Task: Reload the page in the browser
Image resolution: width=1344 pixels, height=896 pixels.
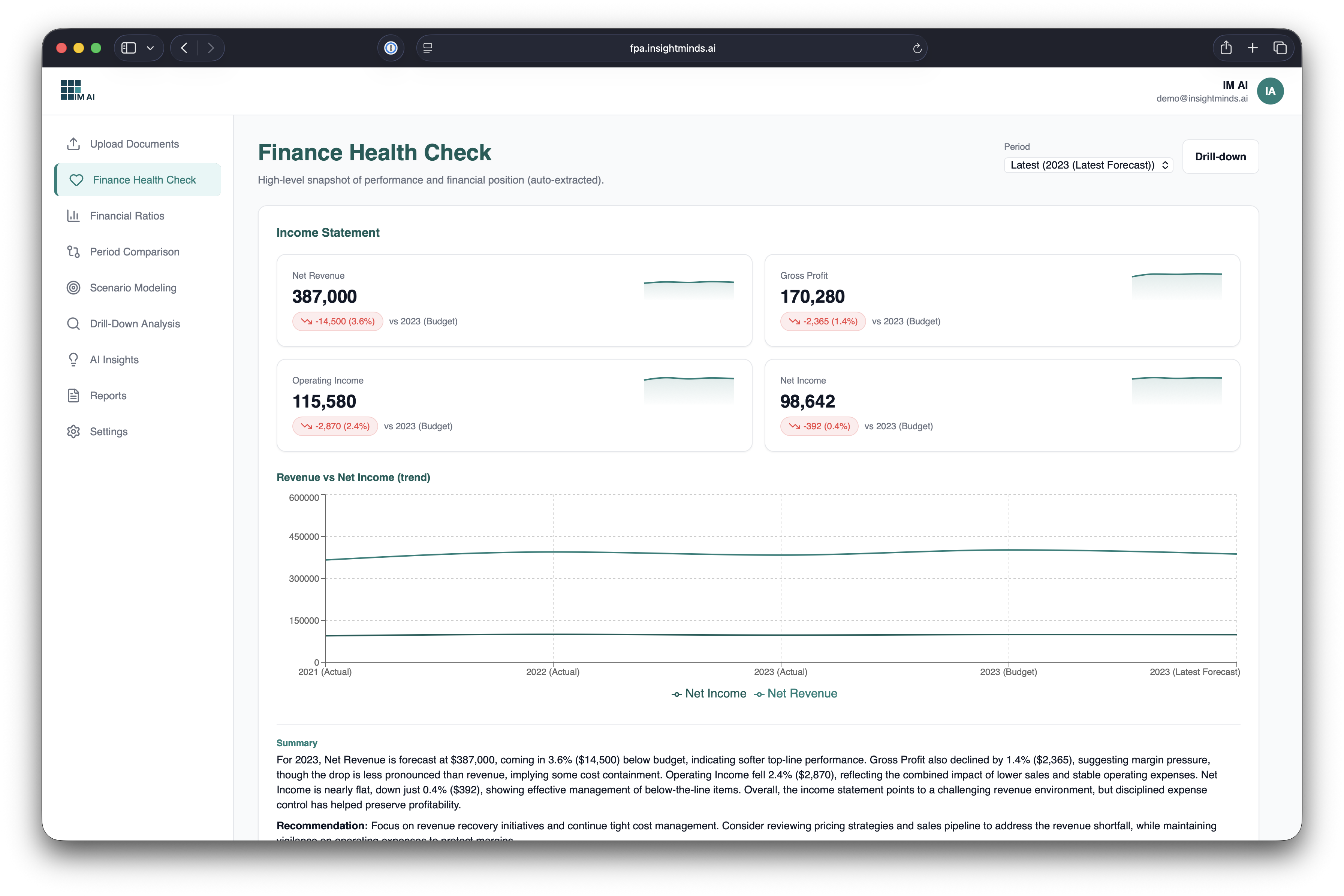Action: point(917,49)
